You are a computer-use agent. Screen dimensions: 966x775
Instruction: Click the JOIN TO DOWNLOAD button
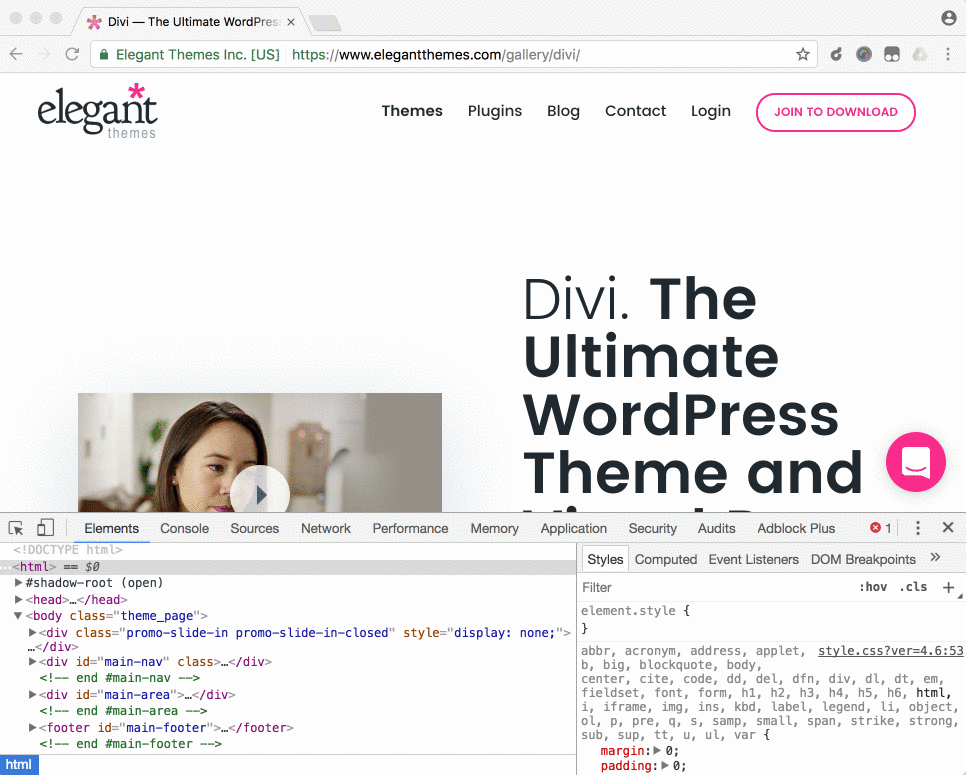point(835,112)
